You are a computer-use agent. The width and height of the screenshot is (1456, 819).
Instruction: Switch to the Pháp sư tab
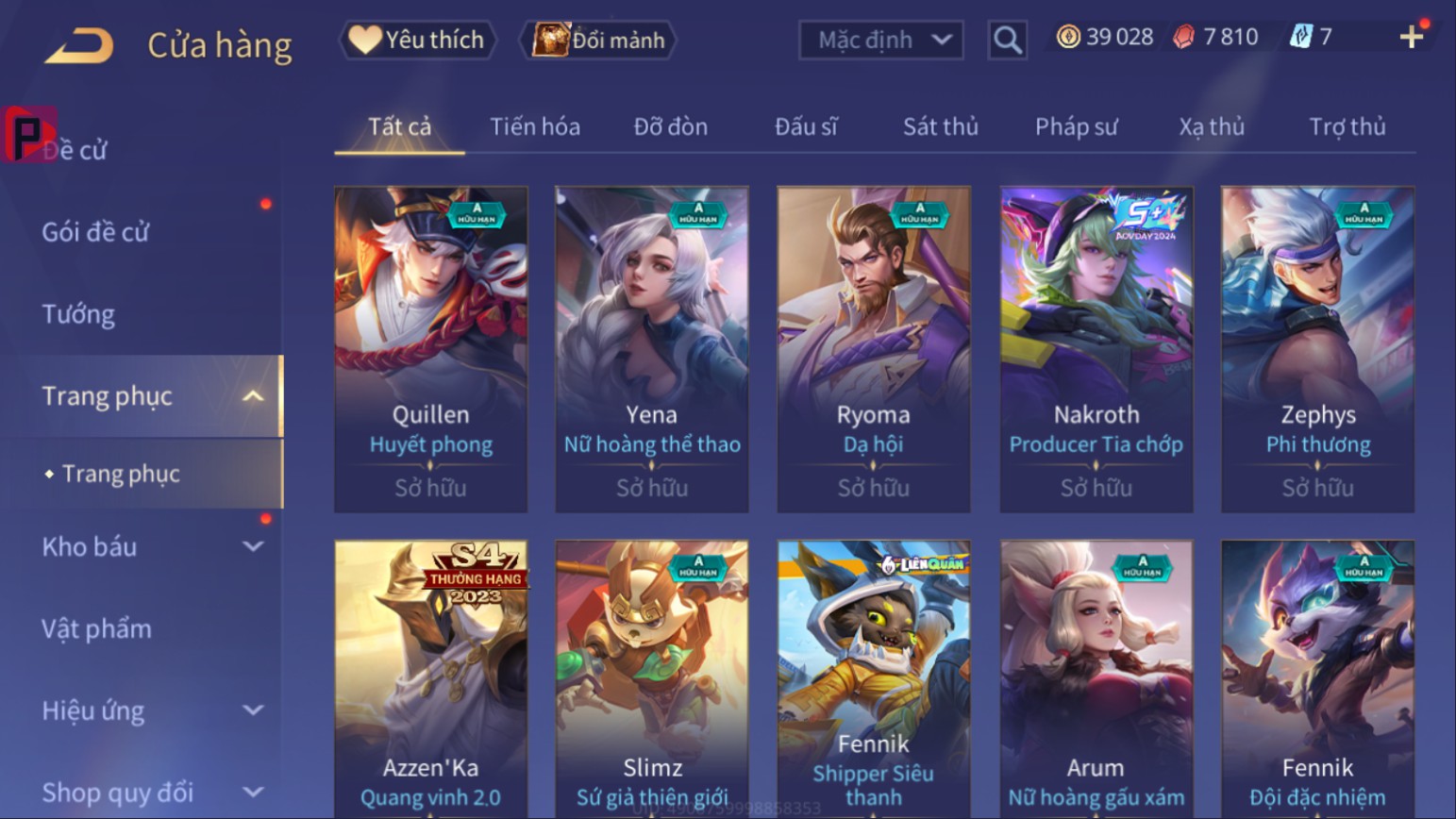(1076, 126)
